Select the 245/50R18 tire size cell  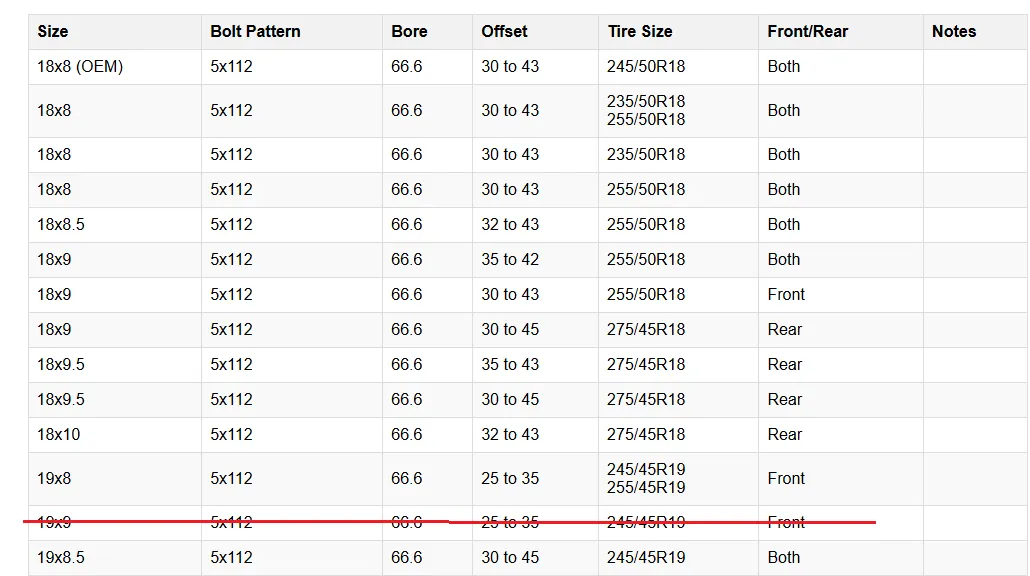click(x=646, y=66)
